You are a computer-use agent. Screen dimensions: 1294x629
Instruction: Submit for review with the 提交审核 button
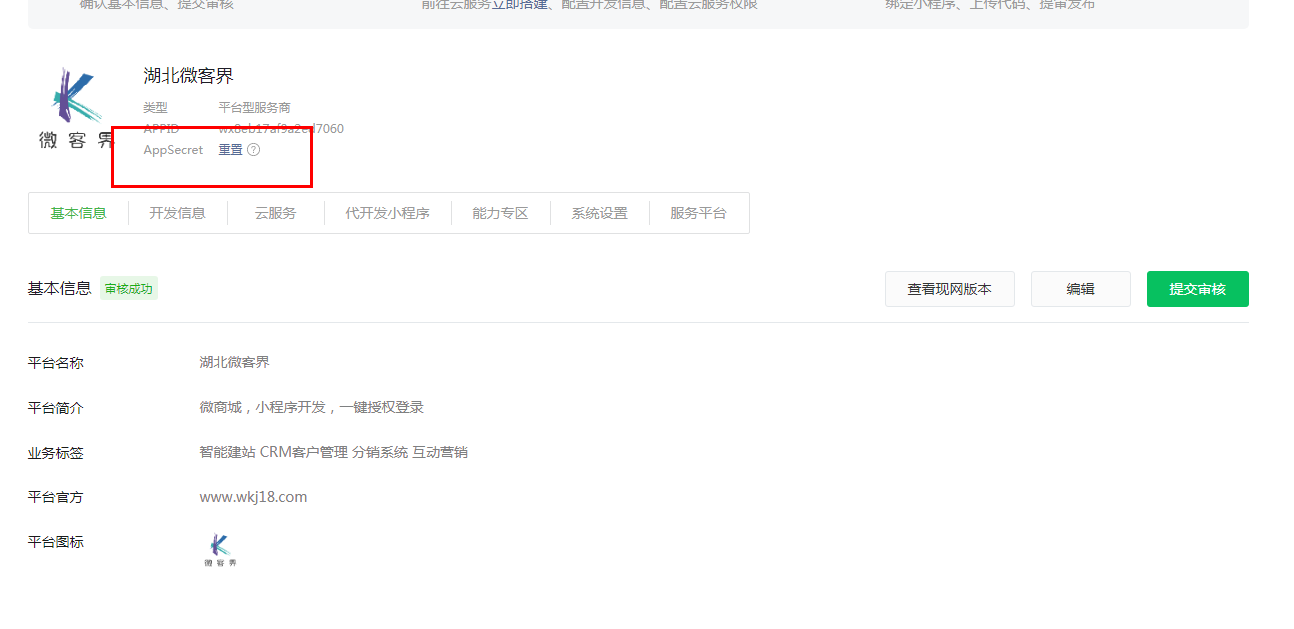pos(1198,289)
